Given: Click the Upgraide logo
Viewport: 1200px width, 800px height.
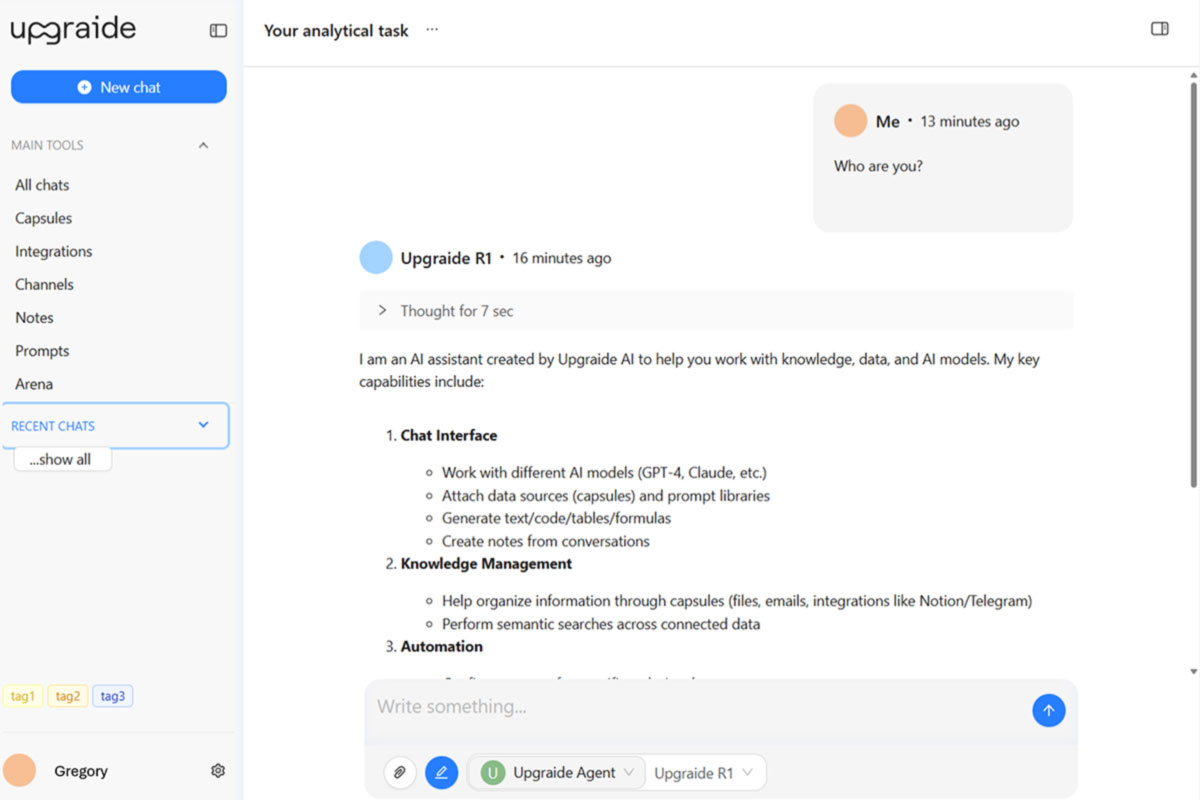Looking at the screenshot, I should (73, 30).
